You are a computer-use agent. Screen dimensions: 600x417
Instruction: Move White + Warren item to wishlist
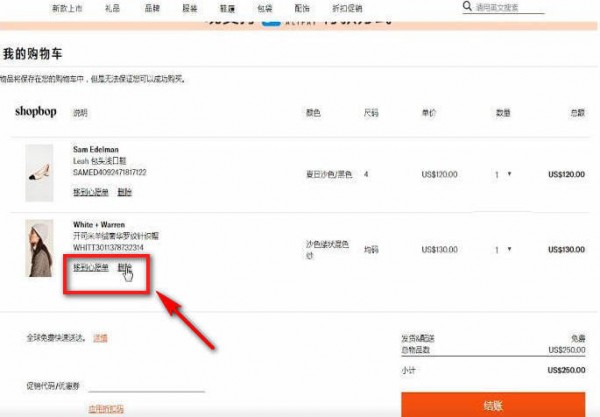[x=90, y=267]
